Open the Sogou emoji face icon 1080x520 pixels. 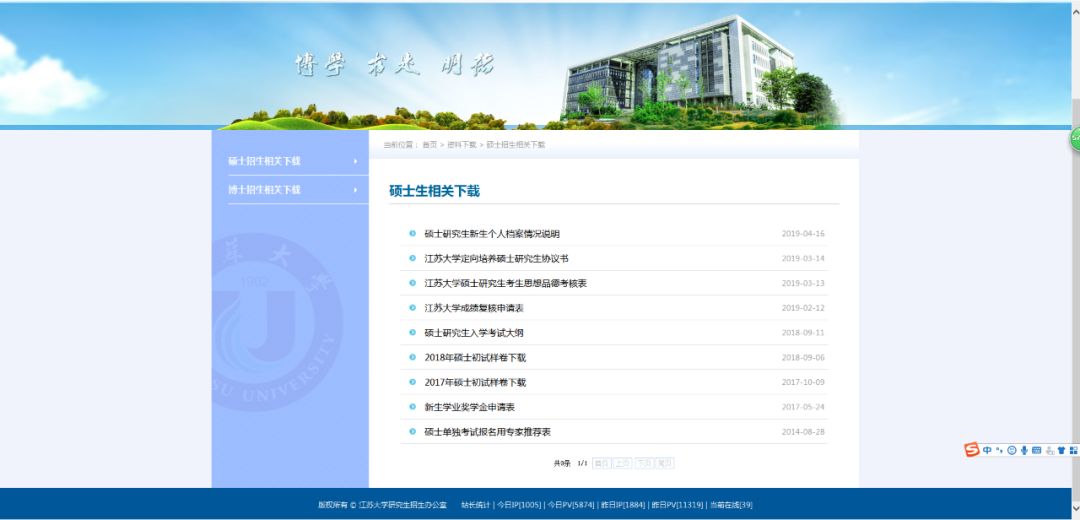point(1012,450)
